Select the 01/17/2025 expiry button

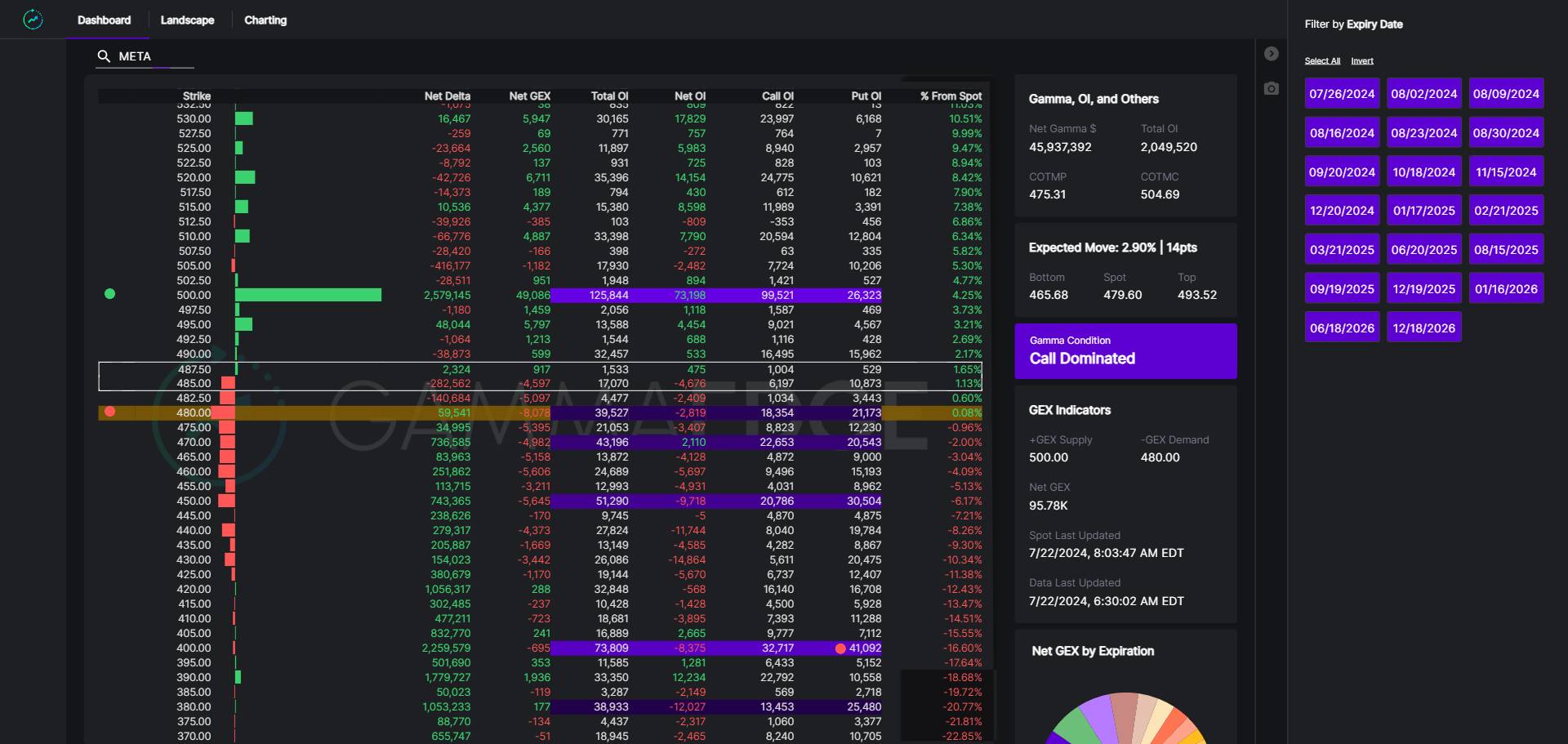coord(1423,211)
